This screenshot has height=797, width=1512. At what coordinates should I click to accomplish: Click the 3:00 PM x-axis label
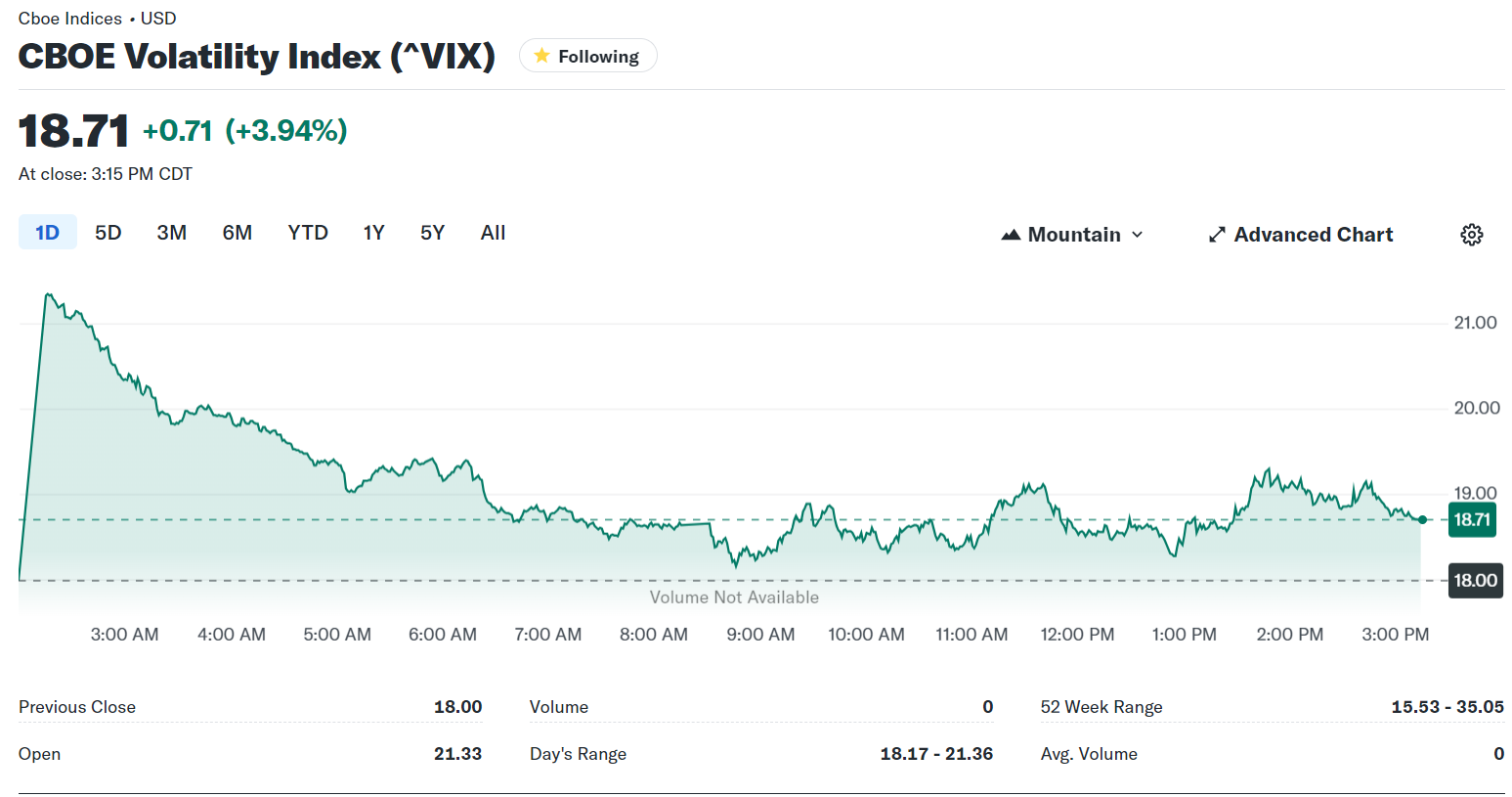1396,635
